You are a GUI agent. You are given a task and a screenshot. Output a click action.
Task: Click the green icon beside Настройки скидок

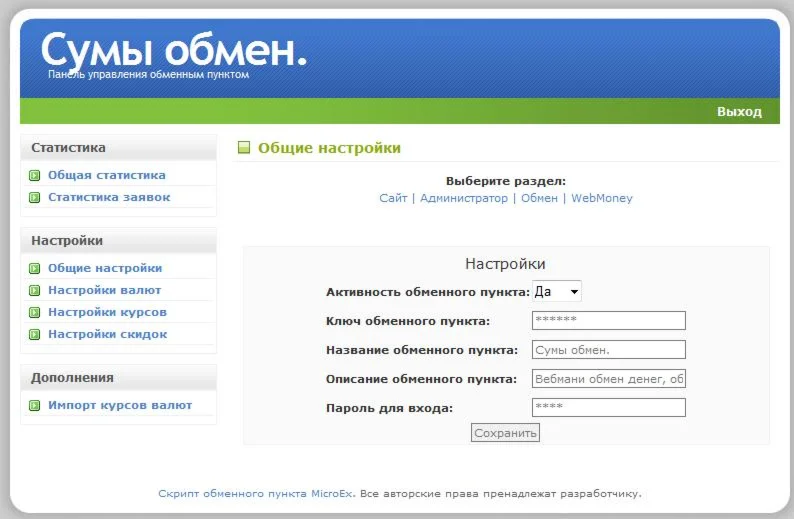(34, 335)
